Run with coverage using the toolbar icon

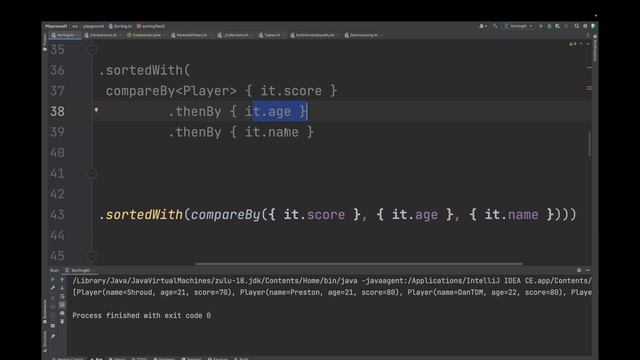click(x=558, y=26)
